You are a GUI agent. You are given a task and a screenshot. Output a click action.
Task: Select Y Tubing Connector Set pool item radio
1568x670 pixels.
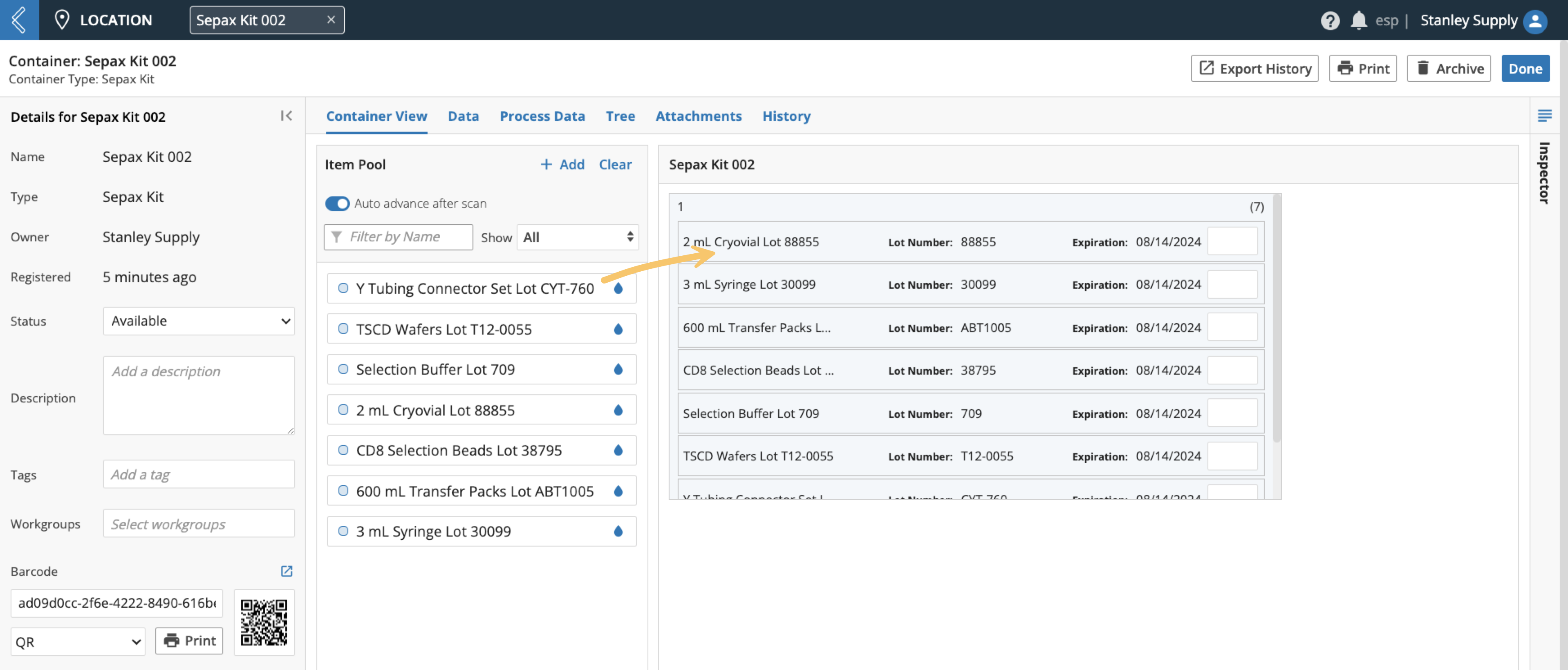[343, 288]
